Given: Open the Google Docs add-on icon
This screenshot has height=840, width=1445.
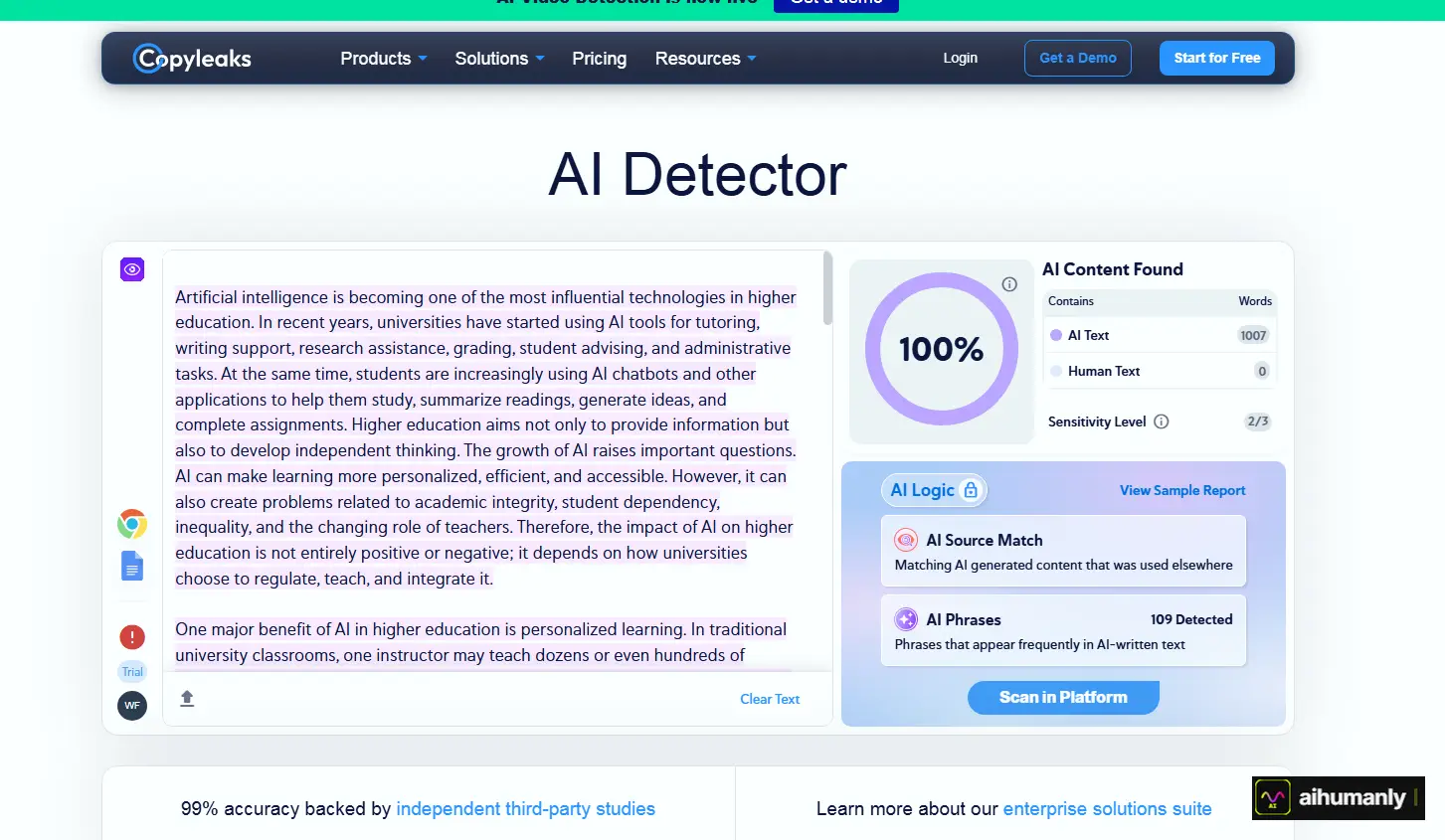Looking at the screenshot, I should 132,566.
